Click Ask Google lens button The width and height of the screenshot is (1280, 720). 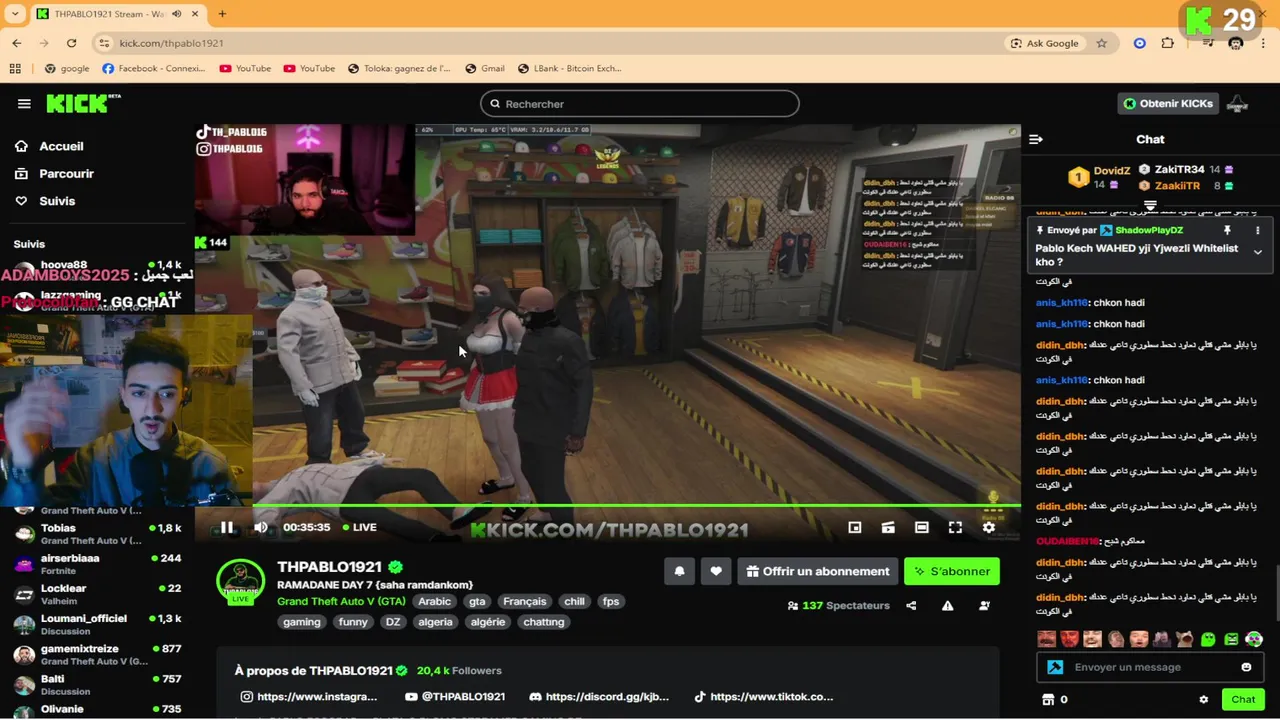[1044, 43]
